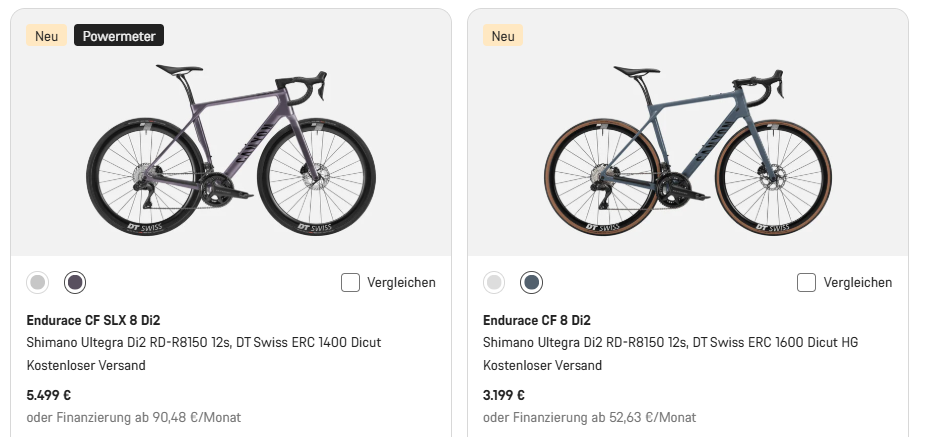This screenshot has height=437, width=942.
Task: Choose dark purple swatch on Endurace CF SLX 8
Action: click(75, 283)
